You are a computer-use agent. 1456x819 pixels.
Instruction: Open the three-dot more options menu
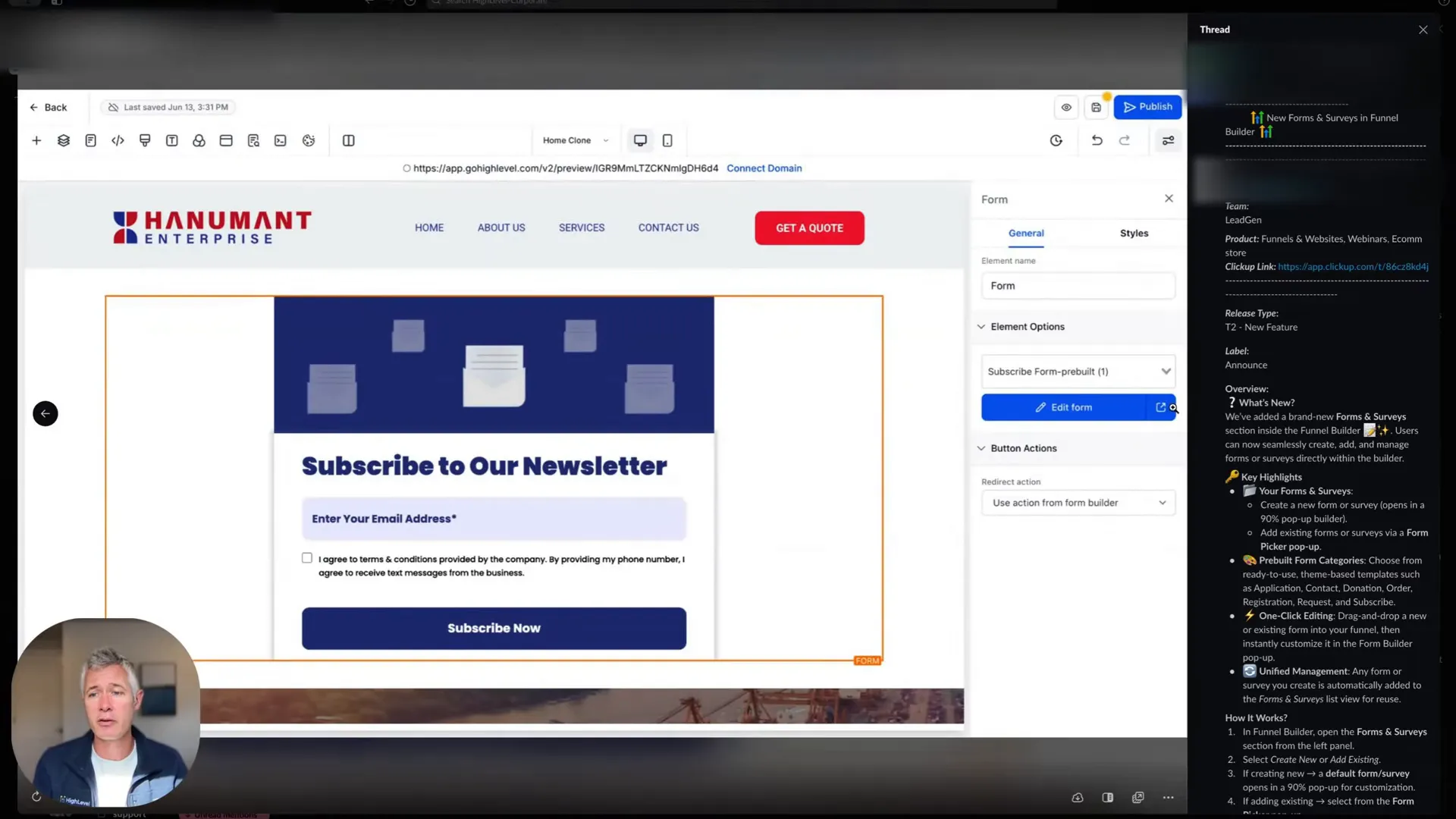[1168, 798]
